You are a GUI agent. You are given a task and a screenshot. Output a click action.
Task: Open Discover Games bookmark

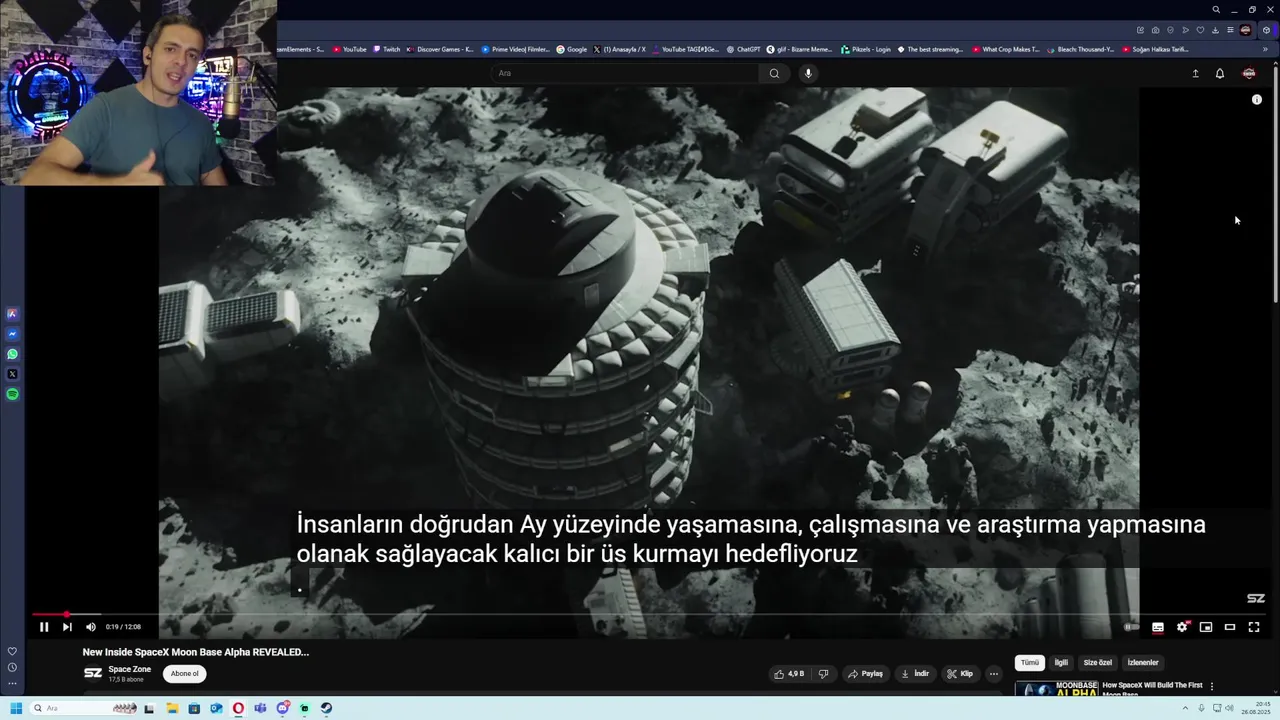coord(440,49)
